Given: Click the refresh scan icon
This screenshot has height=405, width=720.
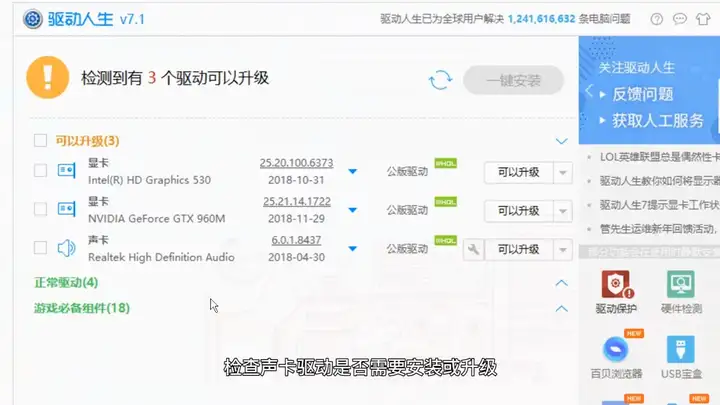Looking at the screenshot, I should 440,80.
